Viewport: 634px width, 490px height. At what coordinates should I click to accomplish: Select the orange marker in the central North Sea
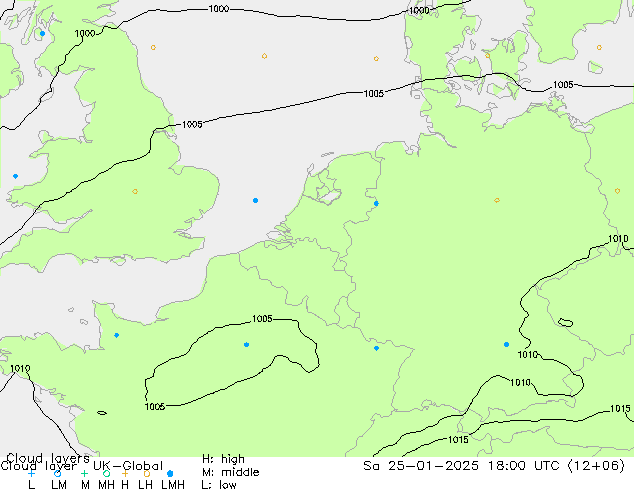264,56
